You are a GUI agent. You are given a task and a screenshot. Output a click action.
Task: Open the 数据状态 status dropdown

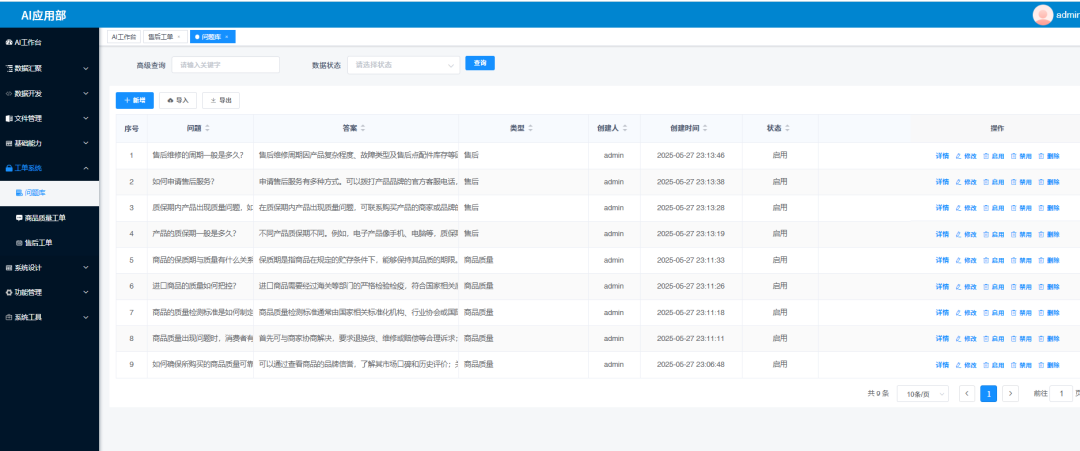coord(404,65)
